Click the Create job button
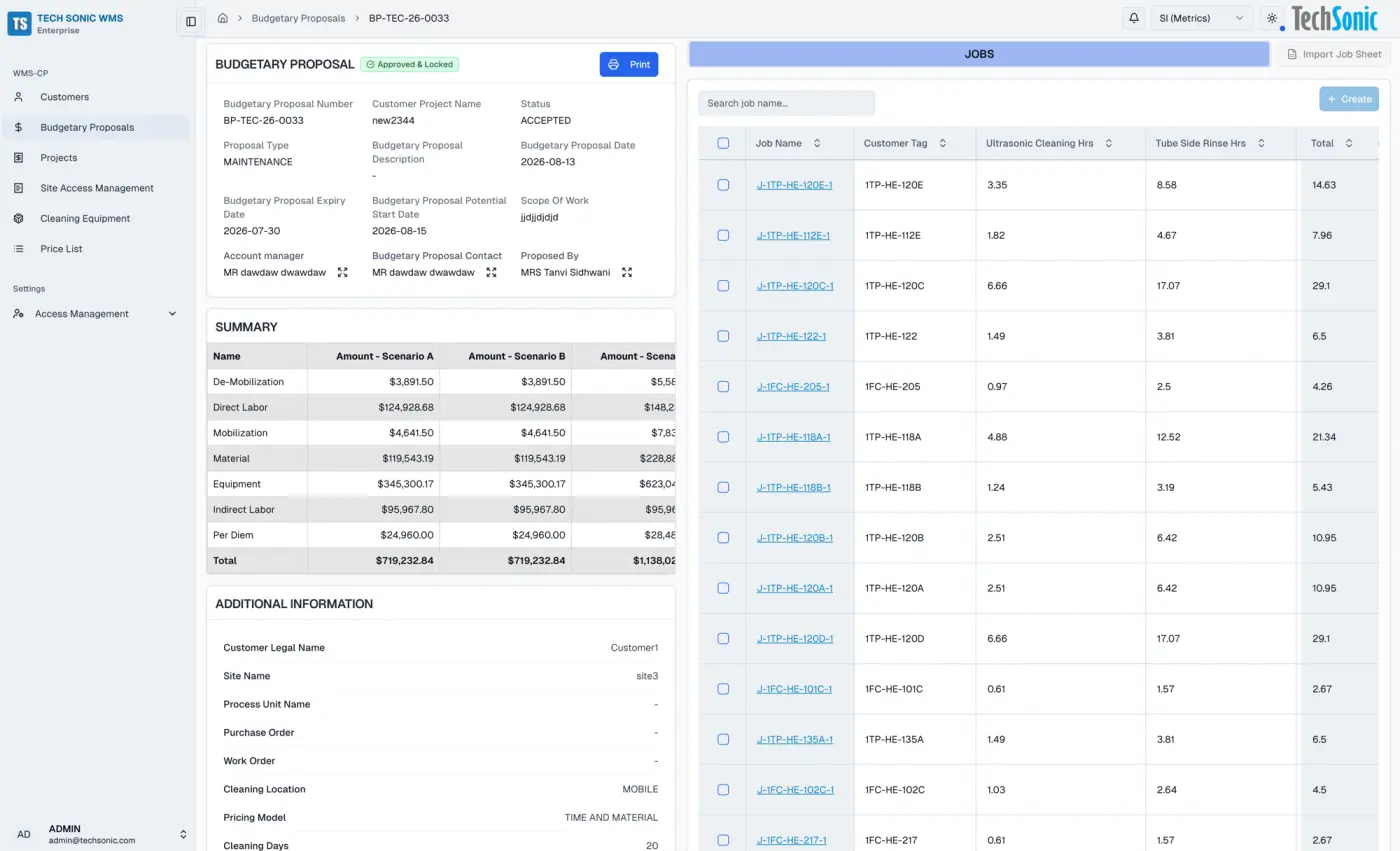 click(1349, 99)
